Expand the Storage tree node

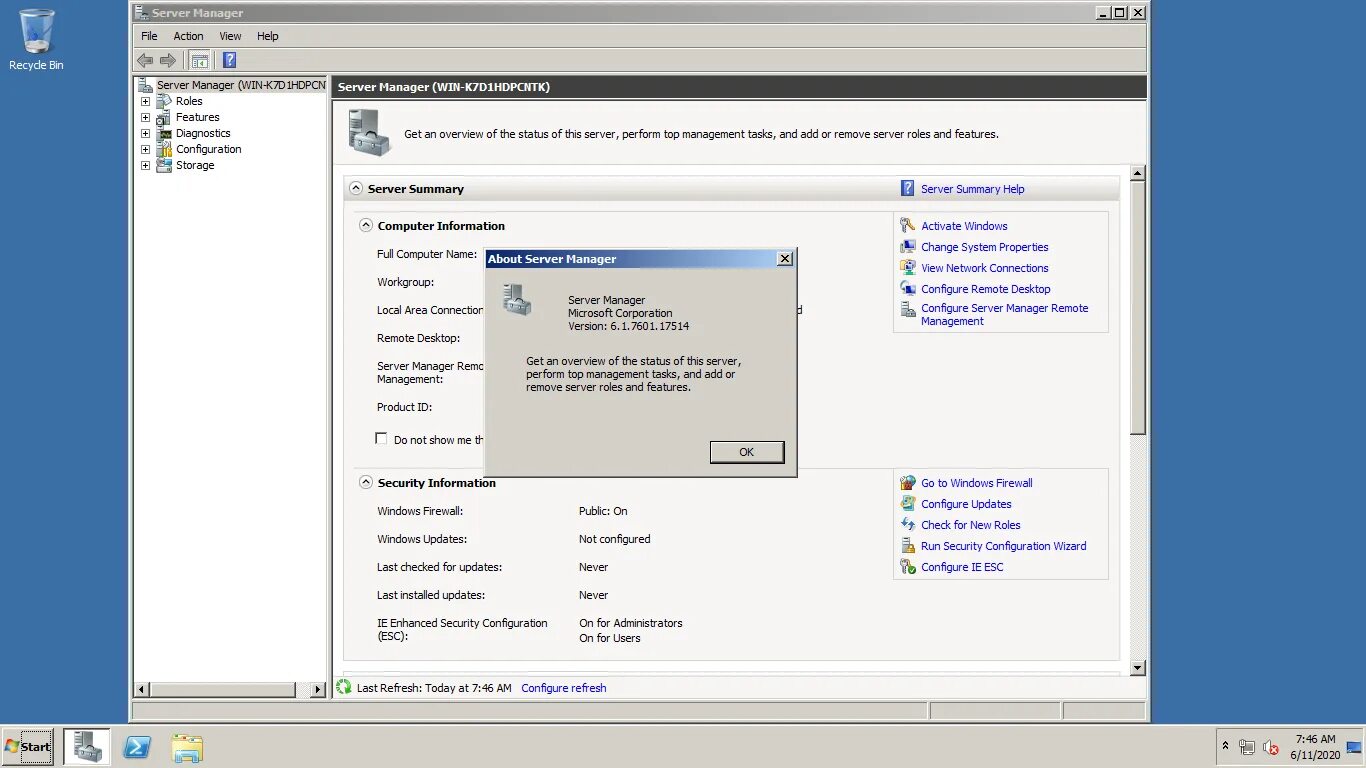click(x=145, y=165)
